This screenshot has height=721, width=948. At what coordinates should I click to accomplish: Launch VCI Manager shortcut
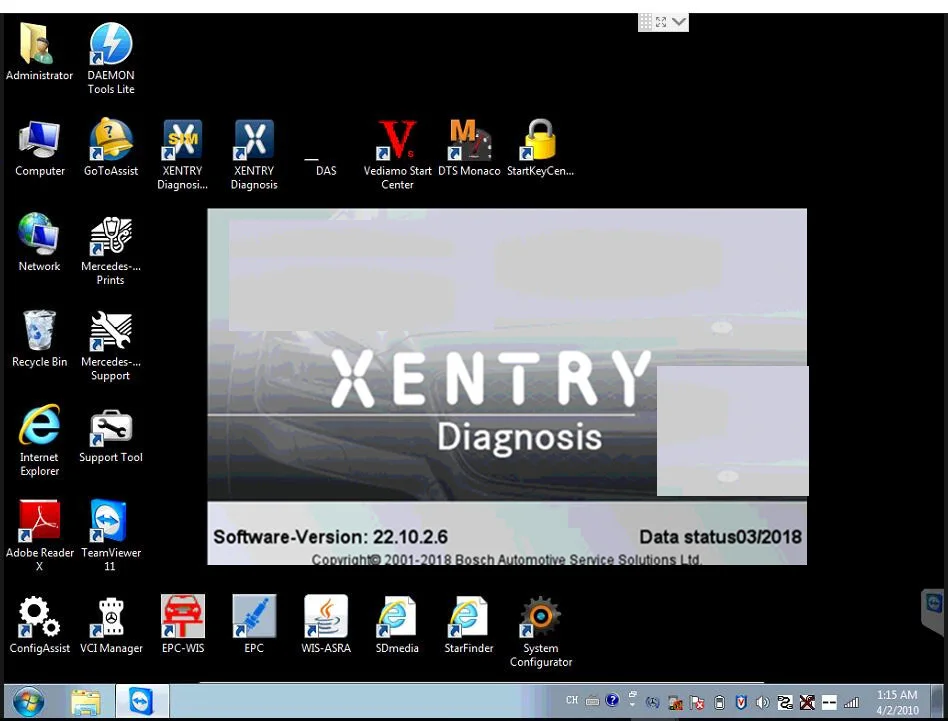click(x=111, y=624)
